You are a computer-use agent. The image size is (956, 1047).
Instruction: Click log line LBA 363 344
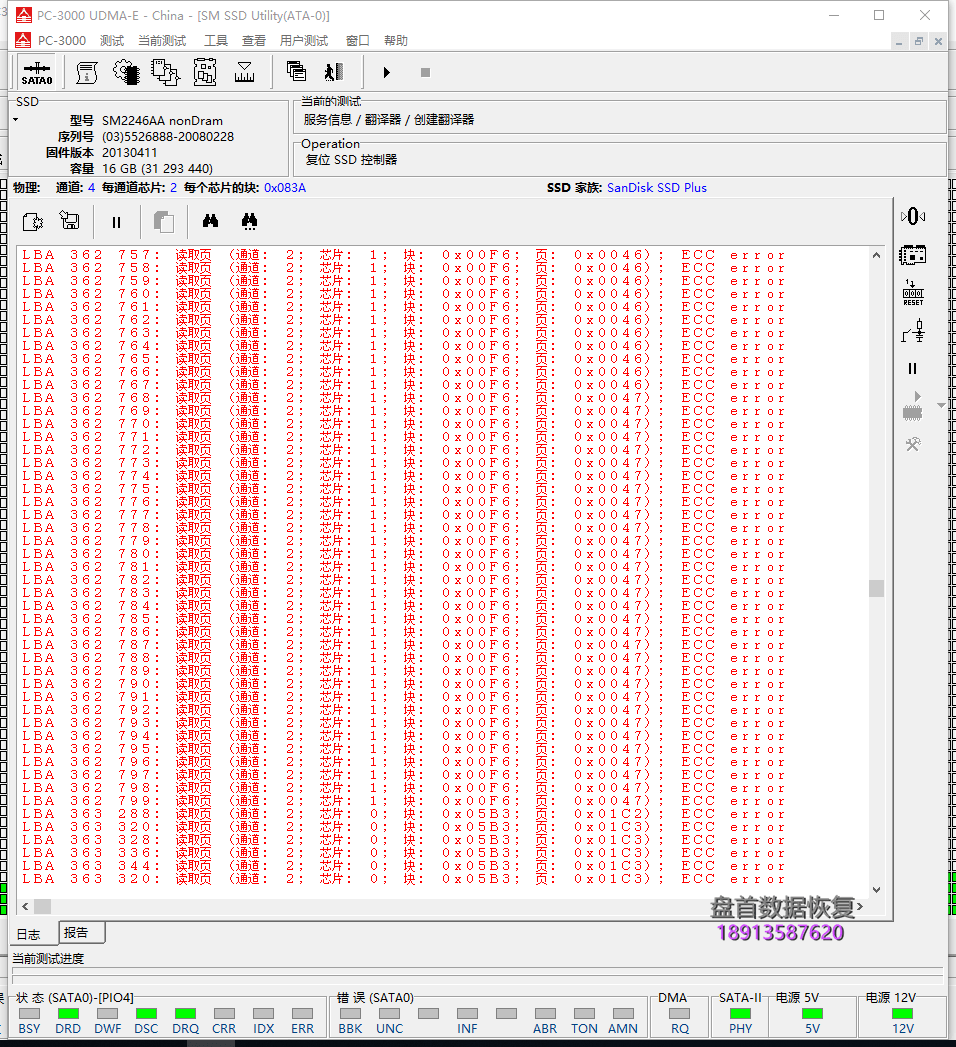(404, 866)
